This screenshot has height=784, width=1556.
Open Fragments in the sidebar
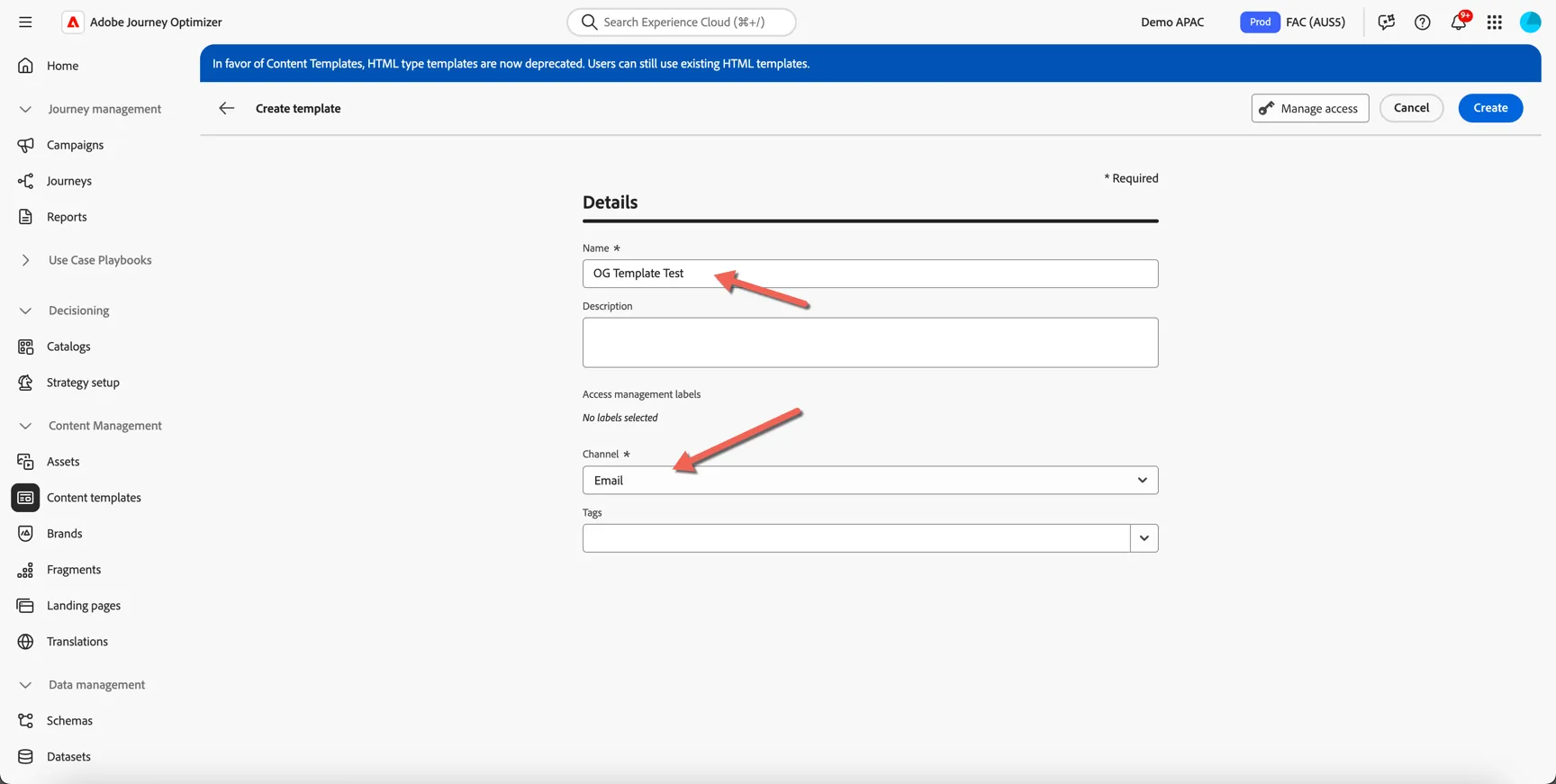[74, 570]
